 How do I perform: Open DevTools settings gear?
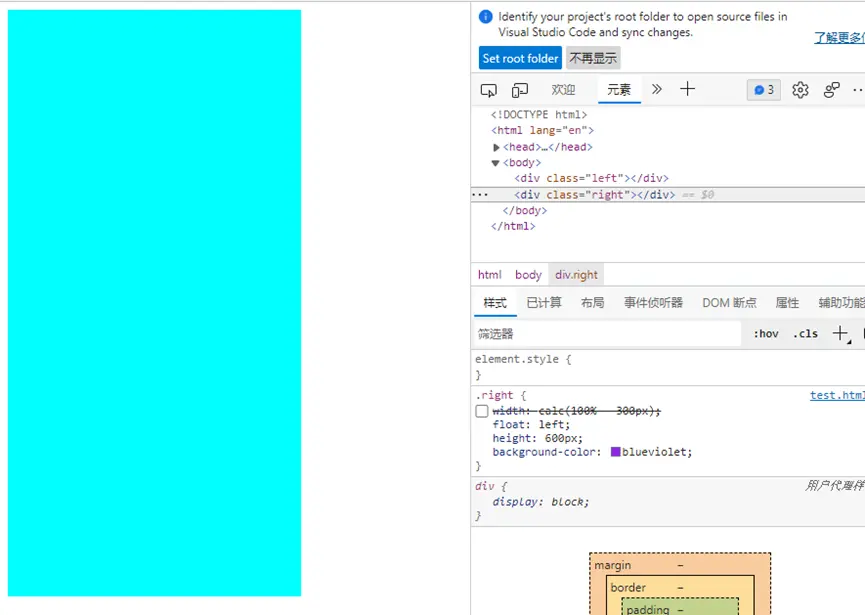[x=800, y=89]
